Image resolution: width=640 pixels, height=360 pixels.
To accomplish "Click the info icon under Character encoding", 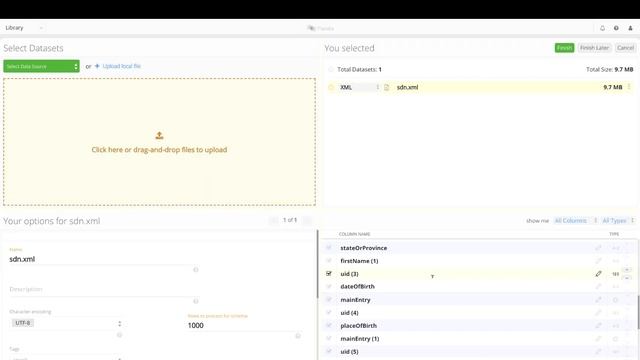I will click(x=120, y=335).
